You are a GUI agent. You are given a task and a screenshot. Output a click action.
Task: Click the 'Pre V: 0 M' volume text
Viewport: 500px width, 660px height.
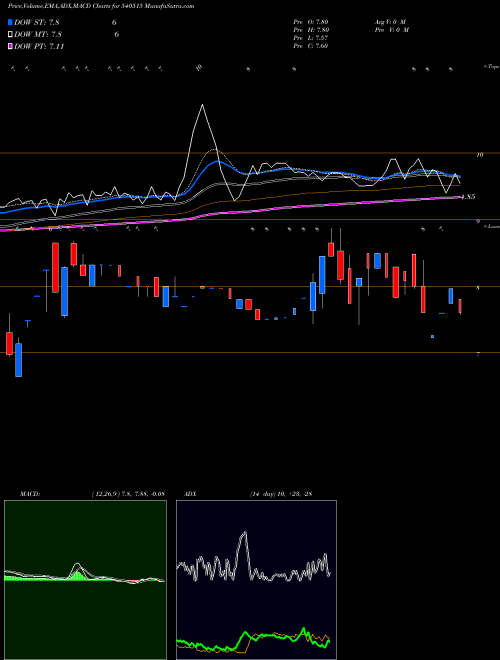pos(391,29)
